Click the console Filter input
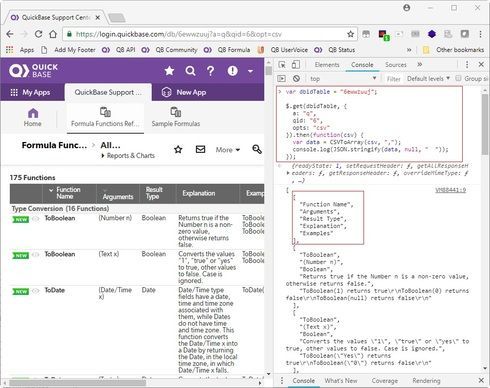Viewport: 490px width, 388px height. pyautogui.click(x=393, y=79)
